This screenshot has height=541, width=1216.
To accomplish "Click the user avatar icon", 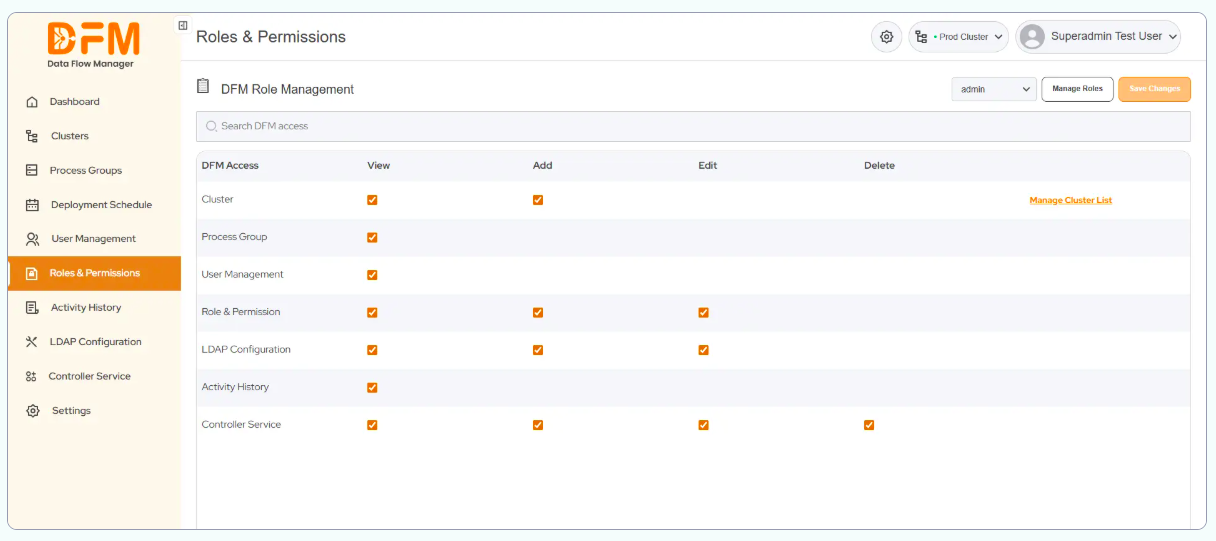I will point(1032,37).
